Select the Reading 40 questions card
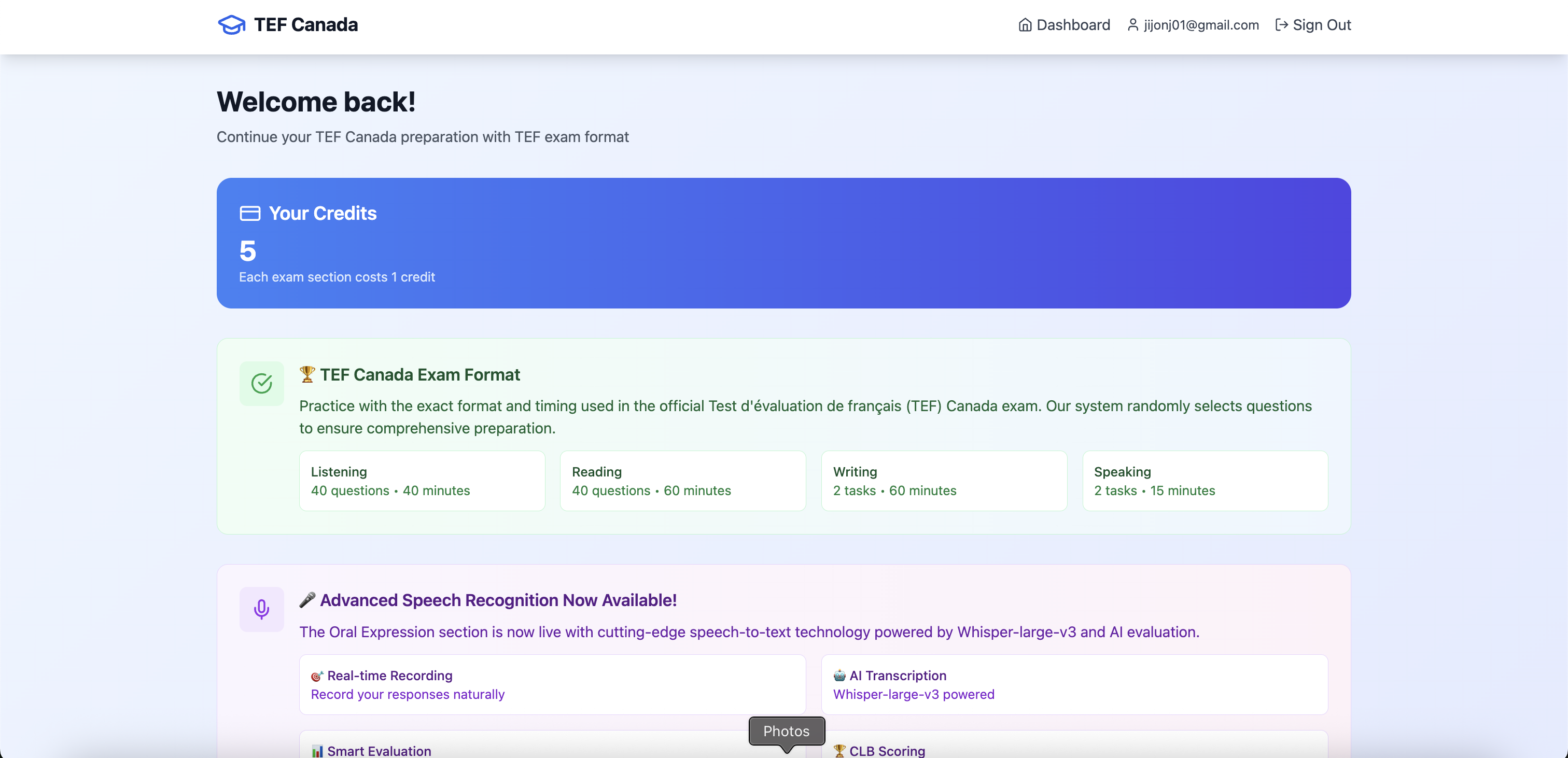This screenshot has height=758, width=1568. coord(682,481)
